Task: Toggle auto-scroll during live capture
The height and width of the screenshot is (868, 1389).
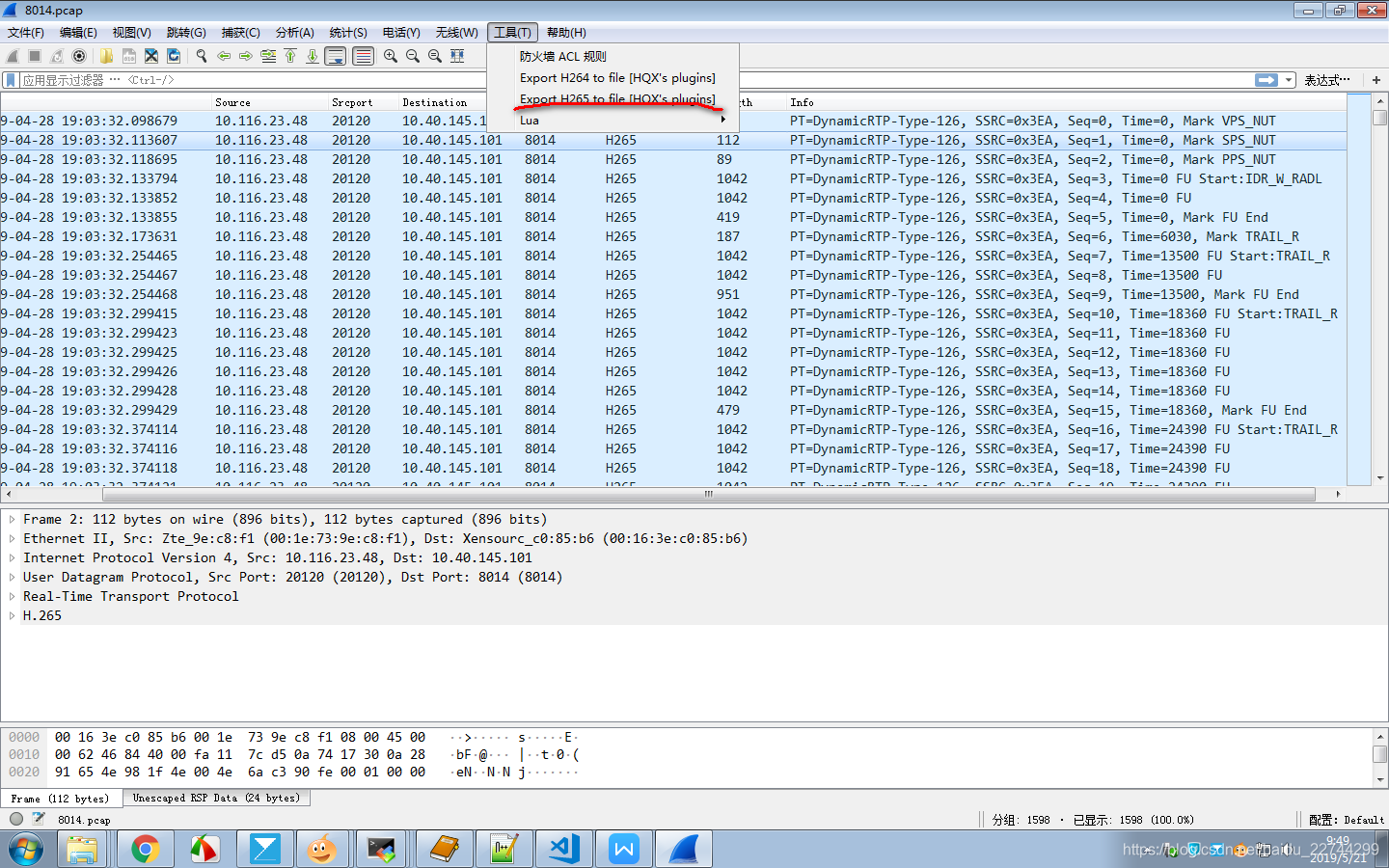Action: click(336, 56)
